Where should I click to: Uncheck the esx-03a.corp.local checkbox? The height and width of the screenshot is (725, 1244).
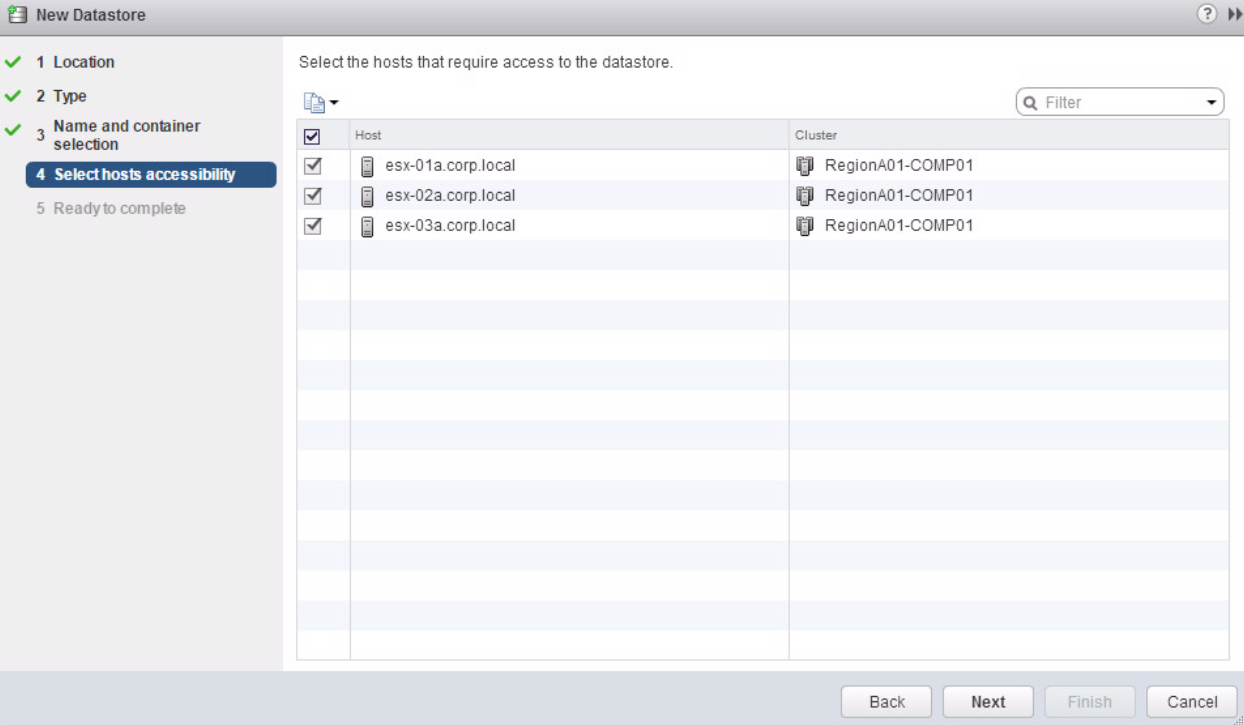[312, 225]
